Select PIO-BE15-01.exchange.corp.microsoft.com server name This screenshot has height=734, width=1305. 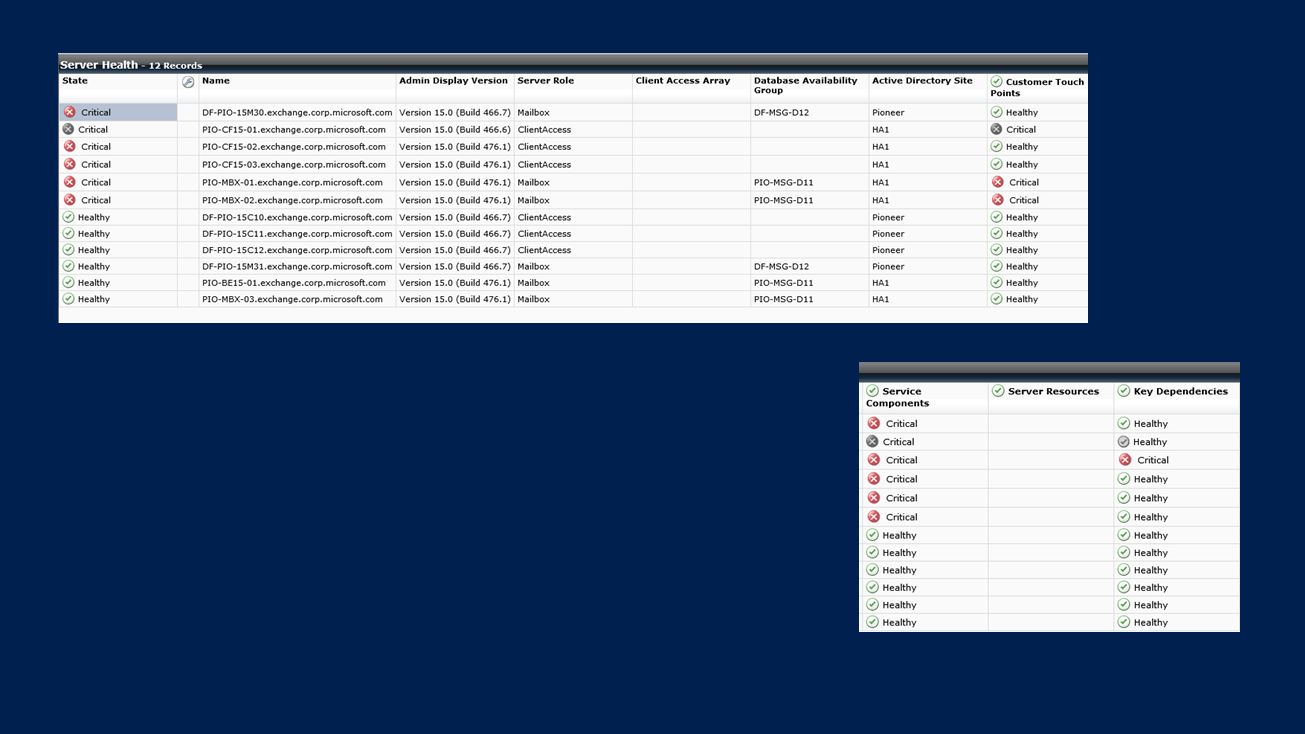pos(292,282)
